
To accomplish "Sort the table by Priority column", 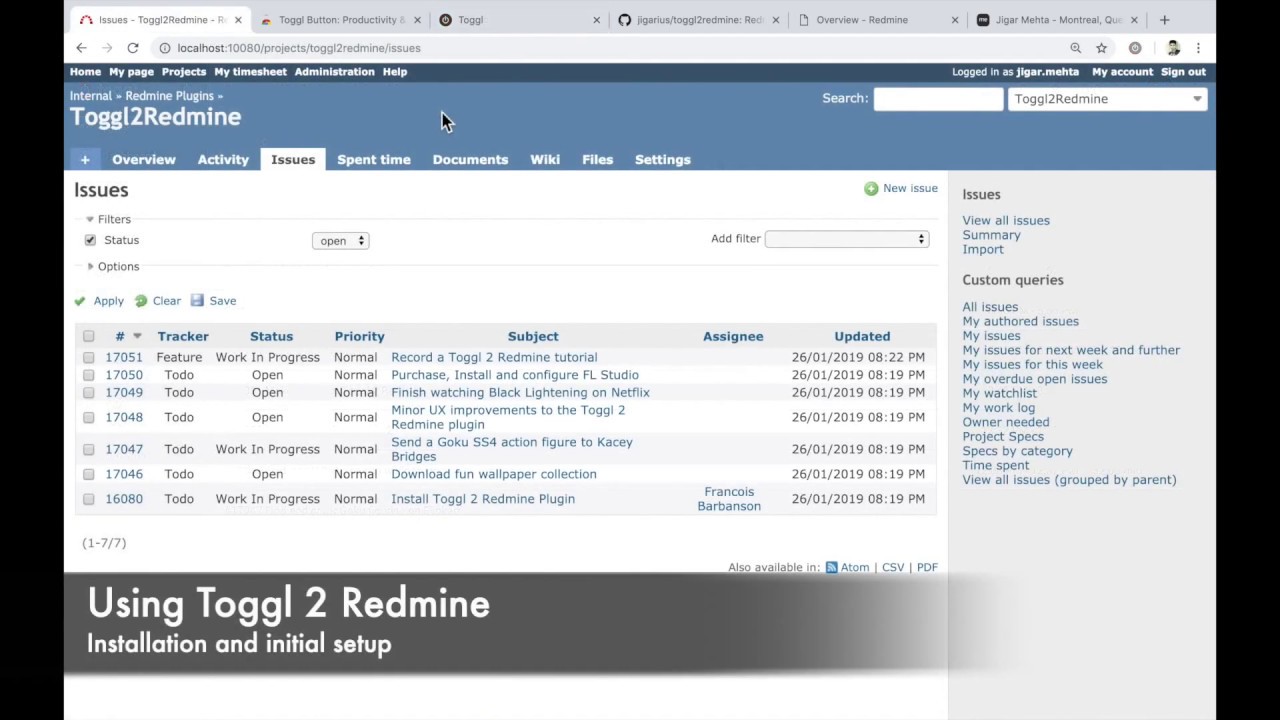I will (x=359, y=336).
